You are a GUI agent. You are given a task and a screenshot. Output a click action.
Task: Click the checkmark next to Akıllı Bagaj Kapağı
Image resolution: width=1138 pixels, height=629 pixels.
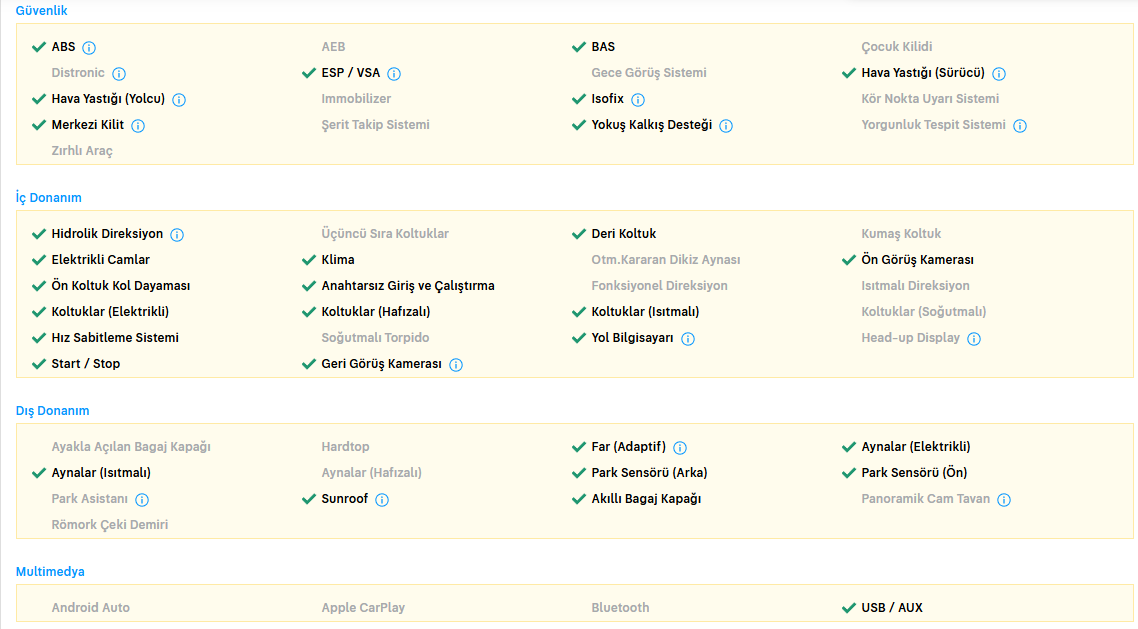point(578,500)
